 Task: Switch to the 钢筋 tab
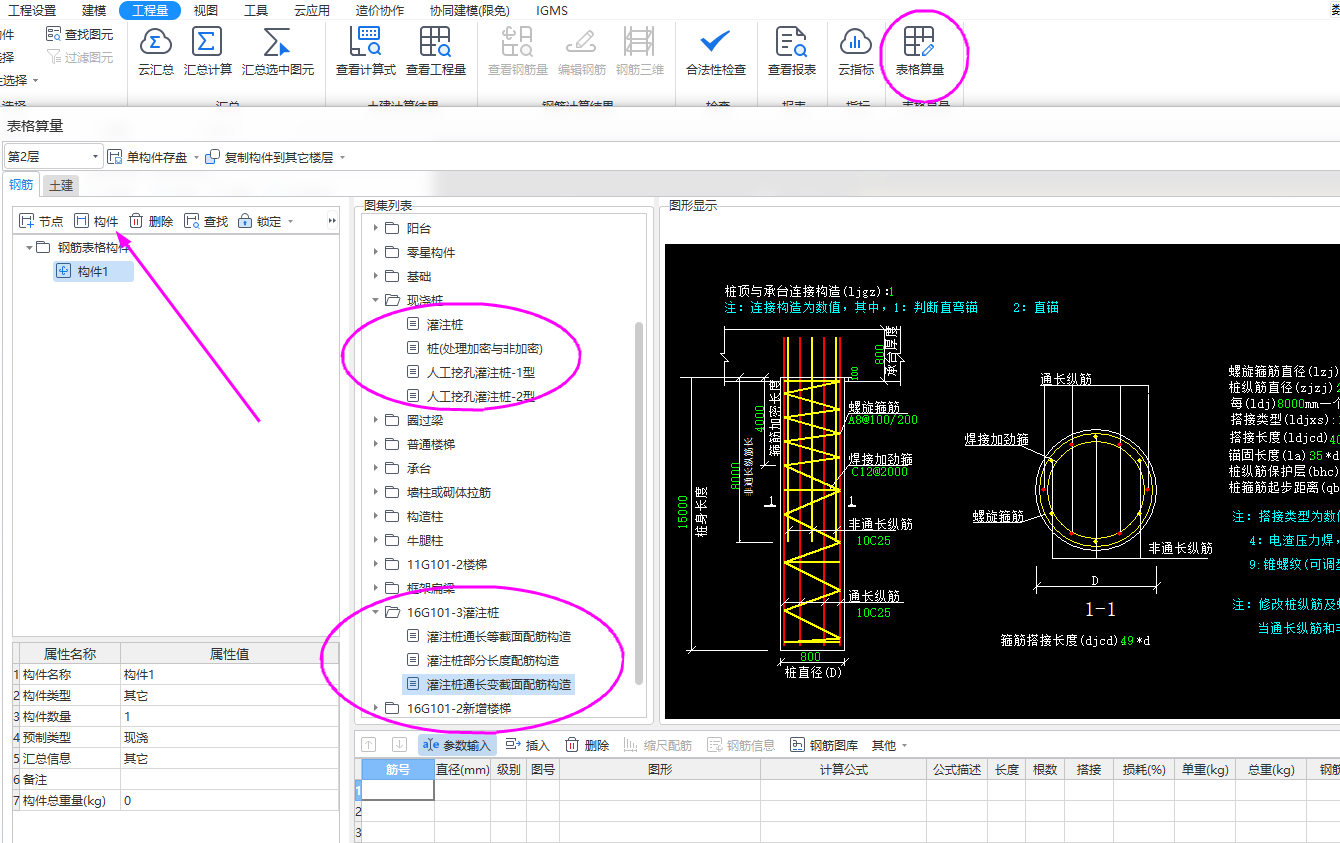(21, 185)
